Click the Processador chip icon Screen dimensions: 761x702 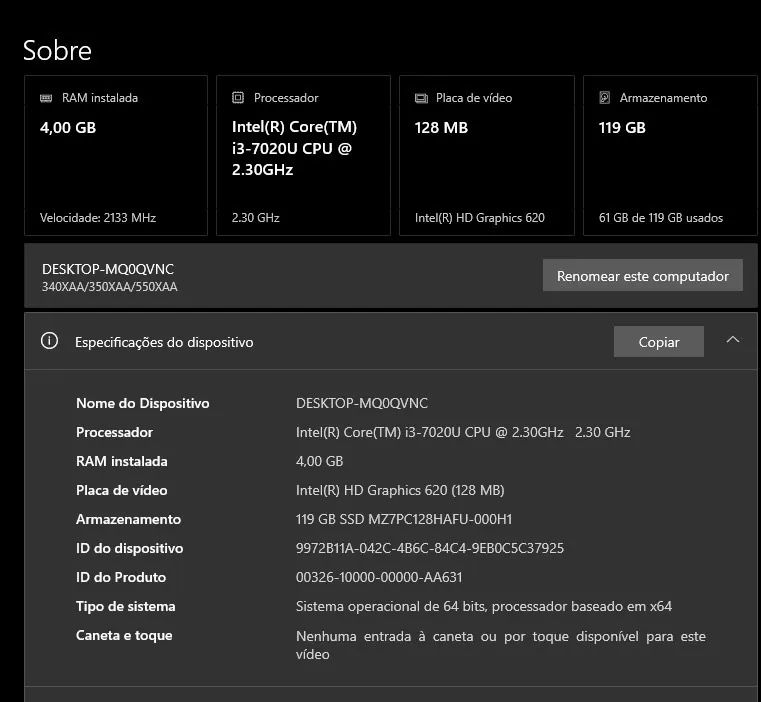point(238,98)
